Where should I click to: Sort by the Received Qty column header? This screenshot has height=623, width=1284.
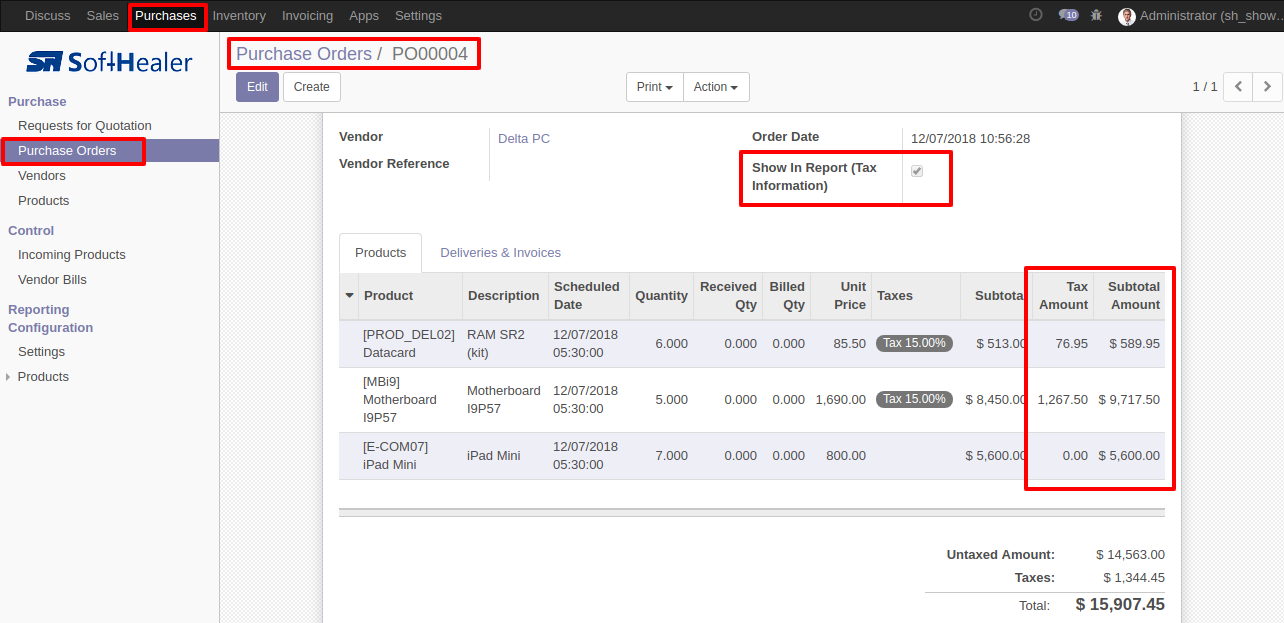point(728,296)
